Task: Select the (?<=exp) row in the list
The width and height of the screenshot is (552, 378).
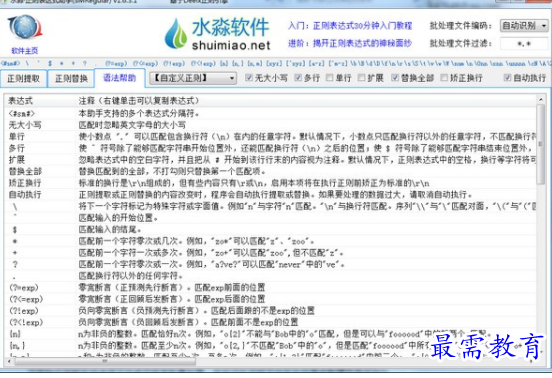Action: (x=270, y=299)
